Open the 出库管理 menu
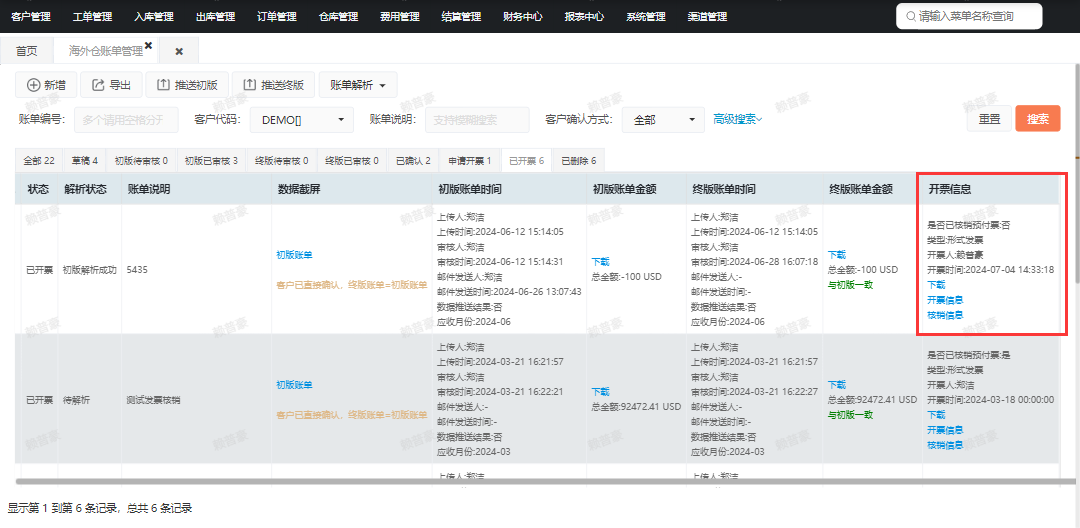The width and height of the screenshot is (1080, 528). point(215,17)
